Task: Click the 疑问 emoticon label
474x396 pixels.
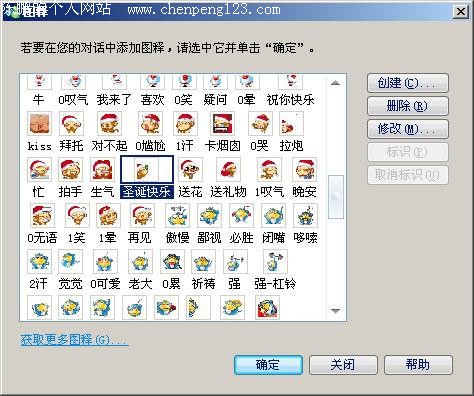Action: 215,100
